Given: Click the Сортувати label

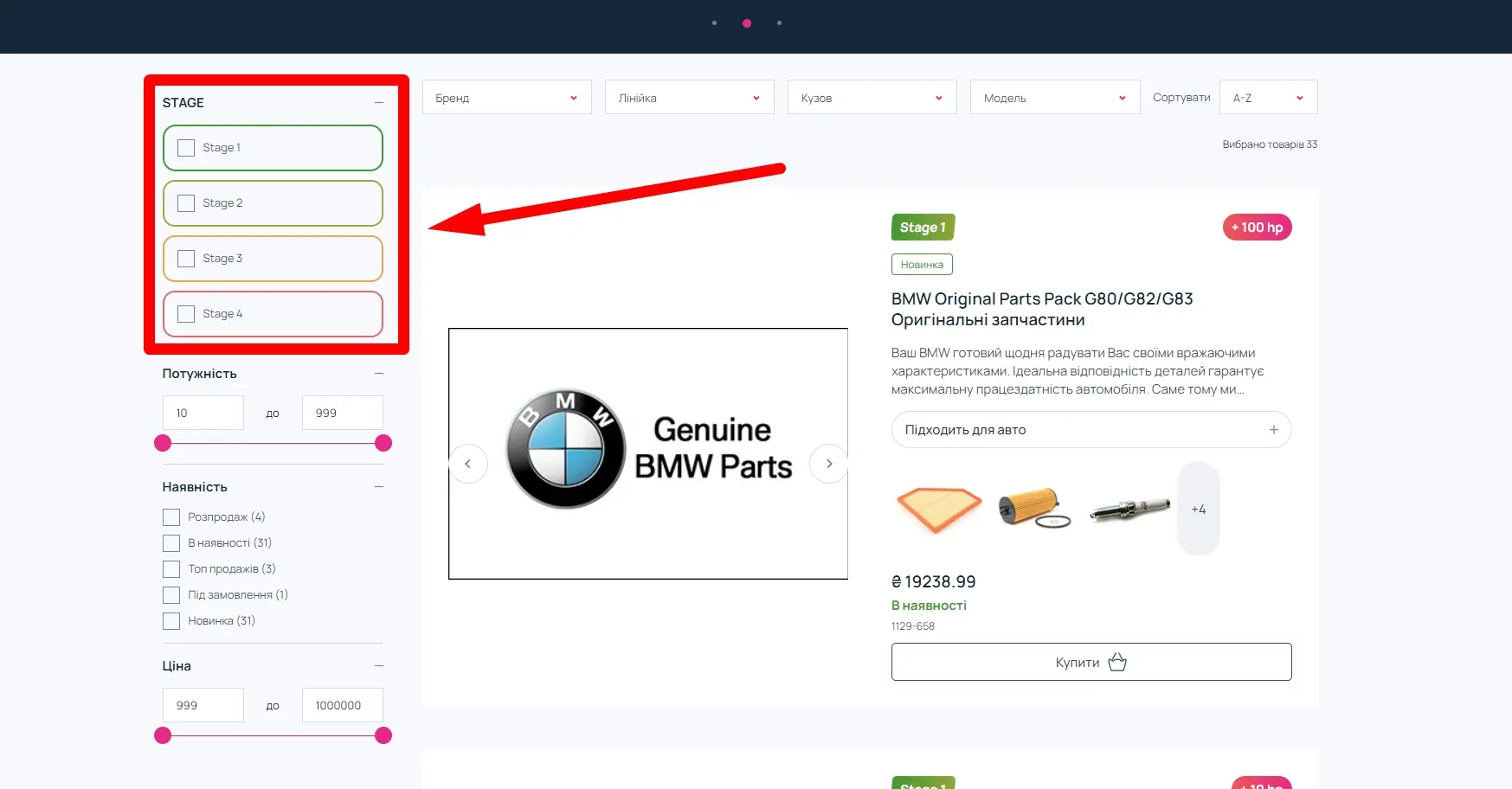Looking at the screenshot, I should pyautogui.click(x=1181, y=98).
